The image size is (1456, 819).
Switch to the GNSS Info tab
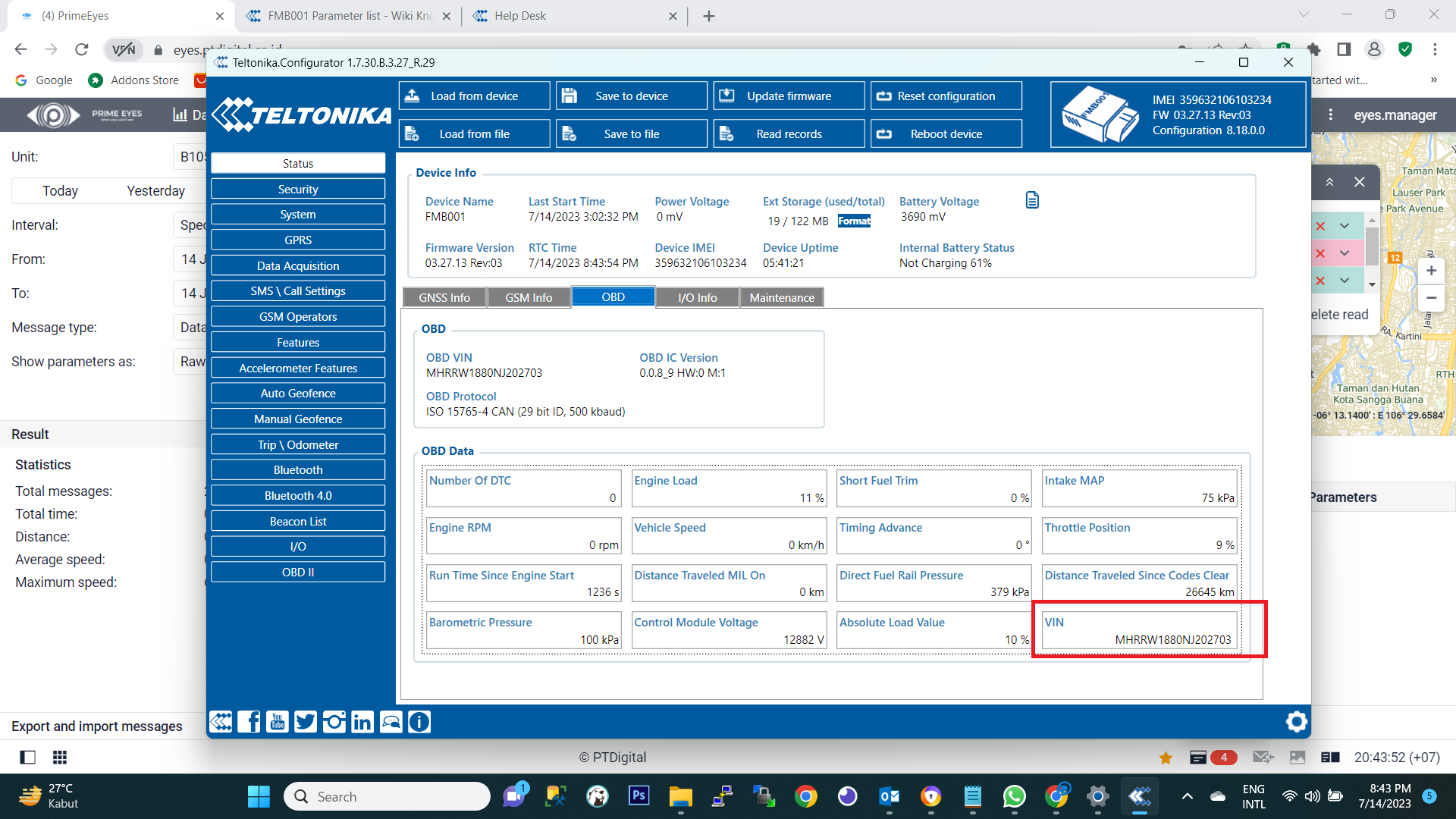[x=444, y=297]
